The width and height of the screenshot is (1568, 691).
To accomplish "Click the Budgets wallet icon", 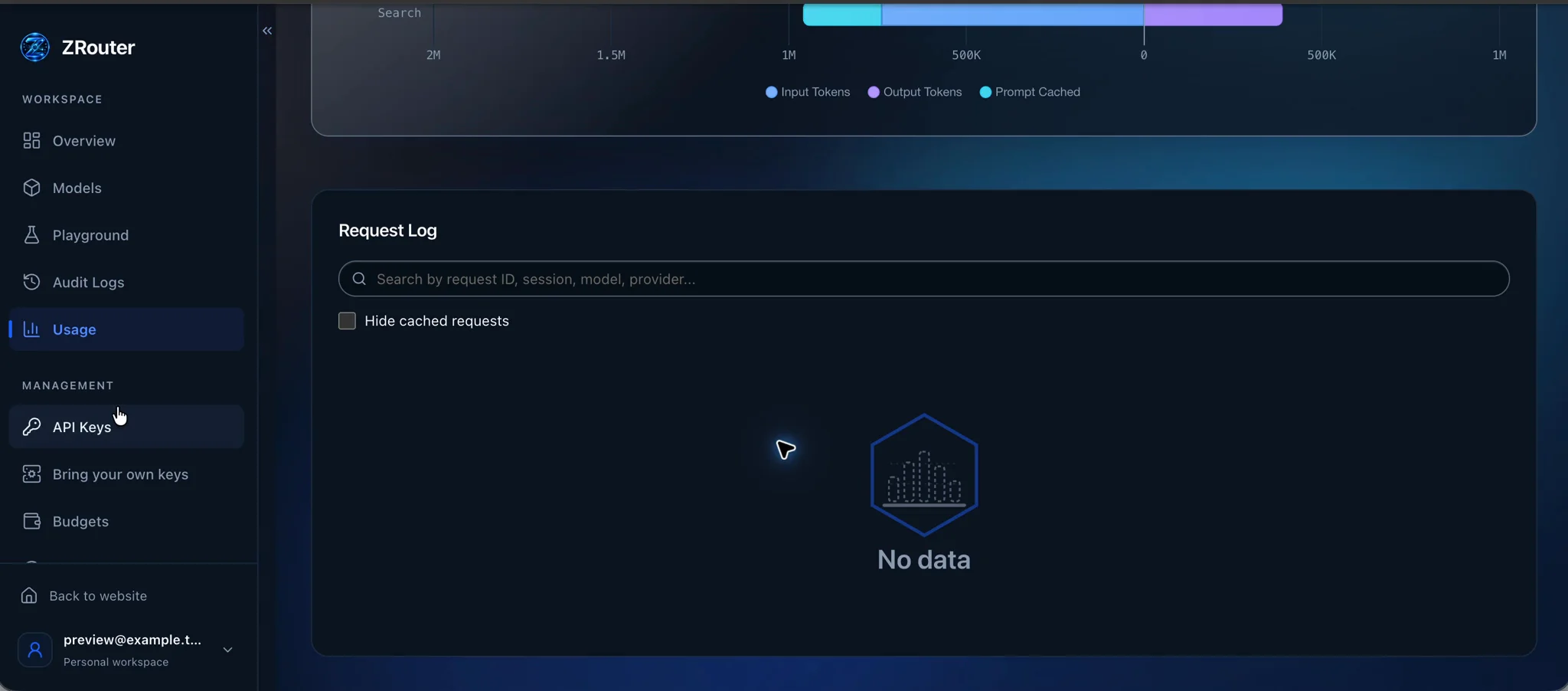I will coord(31,522).
